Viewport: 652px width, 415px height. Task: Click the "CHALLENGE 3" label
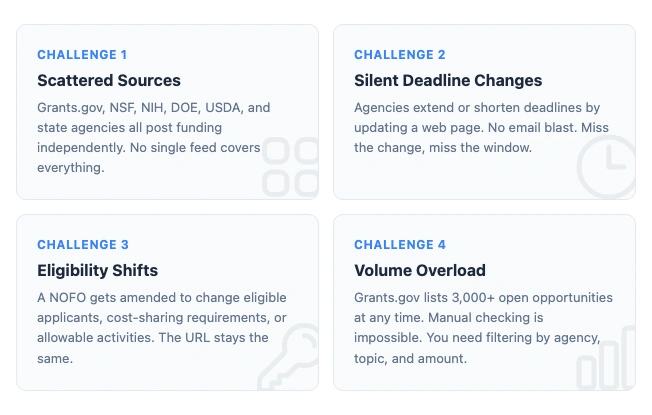[83, 245]
